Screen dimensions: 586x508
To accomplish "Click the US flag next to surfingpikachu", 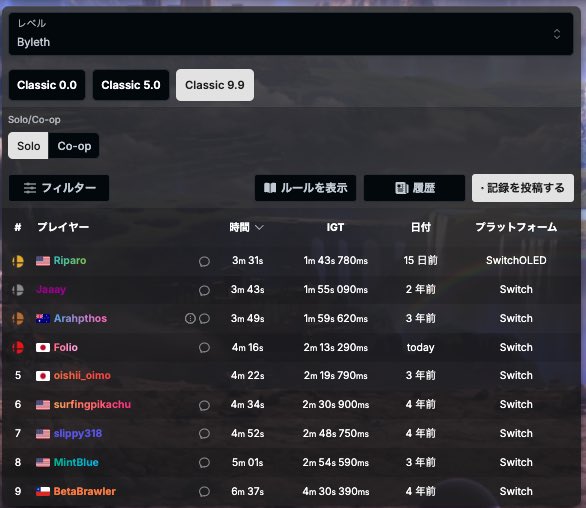I will click(43, 405).
